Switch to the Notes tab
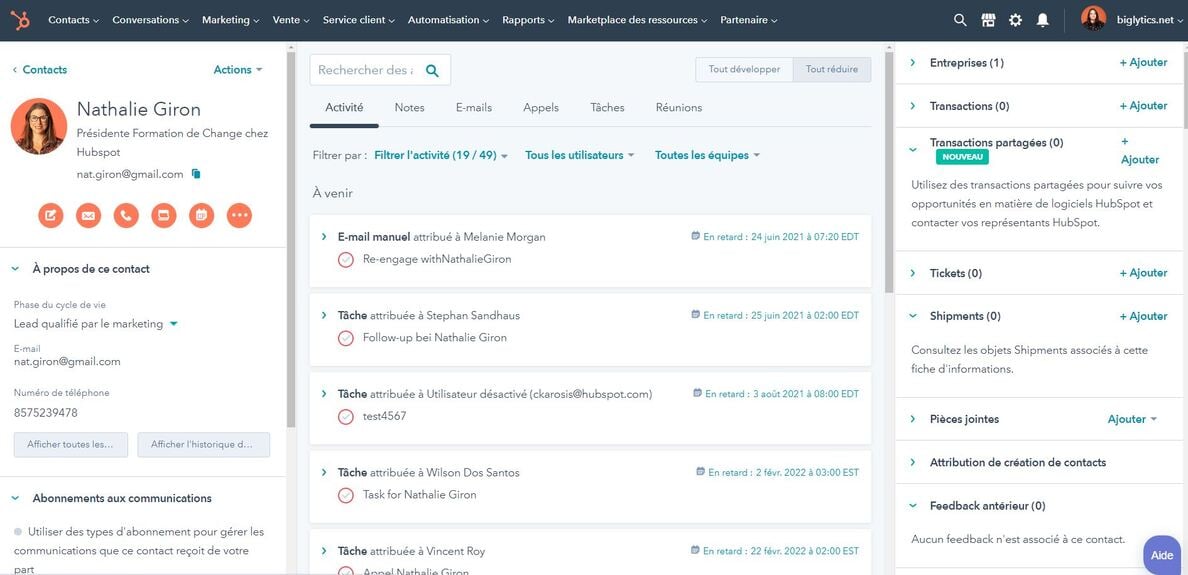 click(x=409, y=108)
